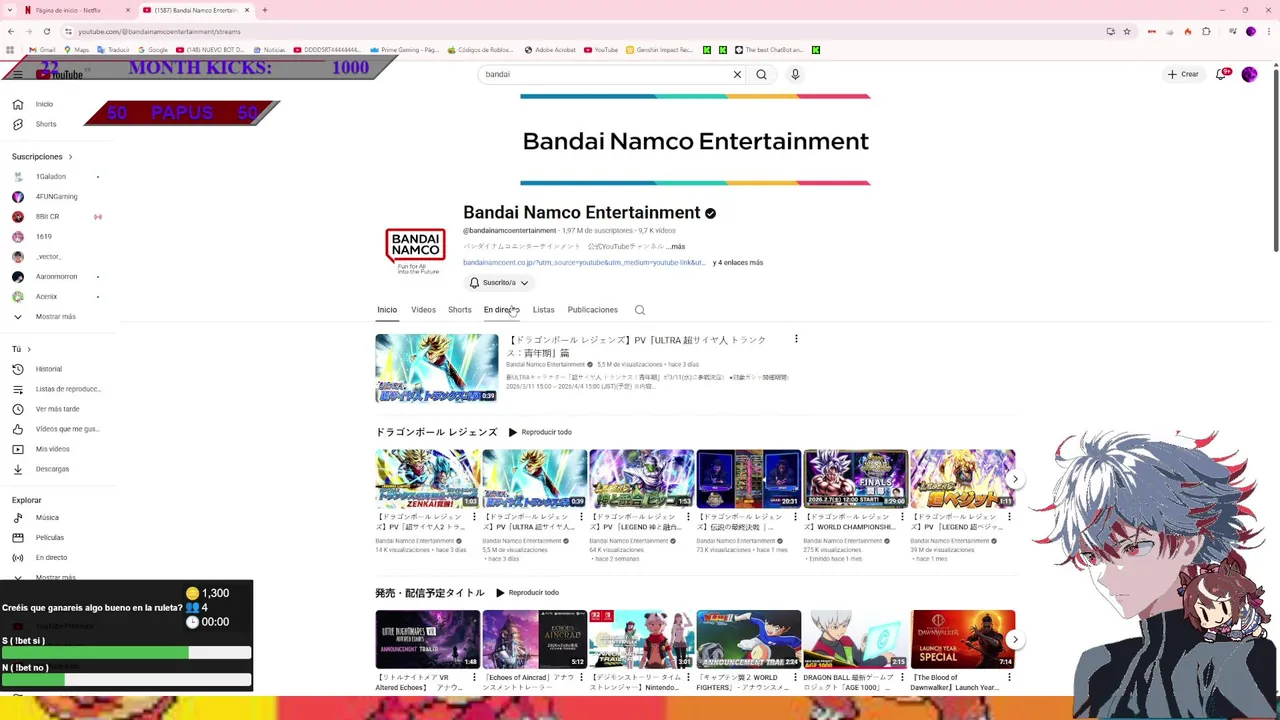The height and width of the screenshot is (720, 1280).
Task: Open options menu of the featured video
Action: point(796,340)
